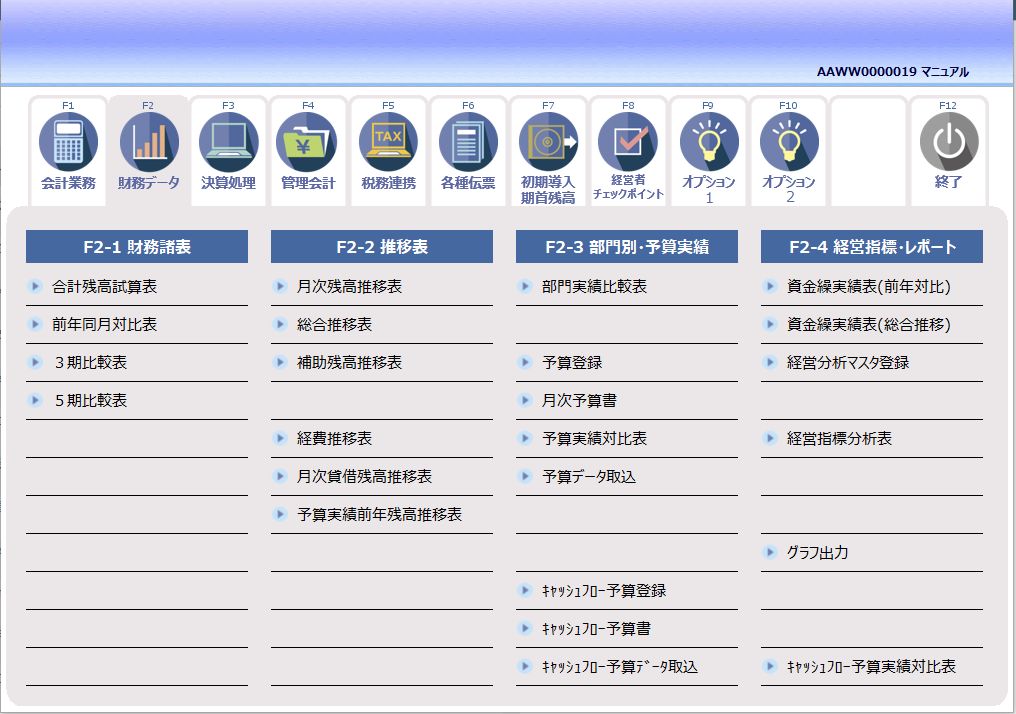The image size is (1016, 714).
Task: Click the F2-4 経営指標・レポート section header
Action: point(871,245)
